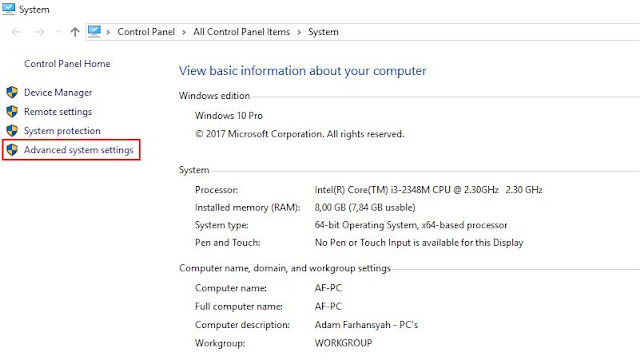Open Control Panel breadcrumb
640x360 pixels.
[x=146, y=32]
